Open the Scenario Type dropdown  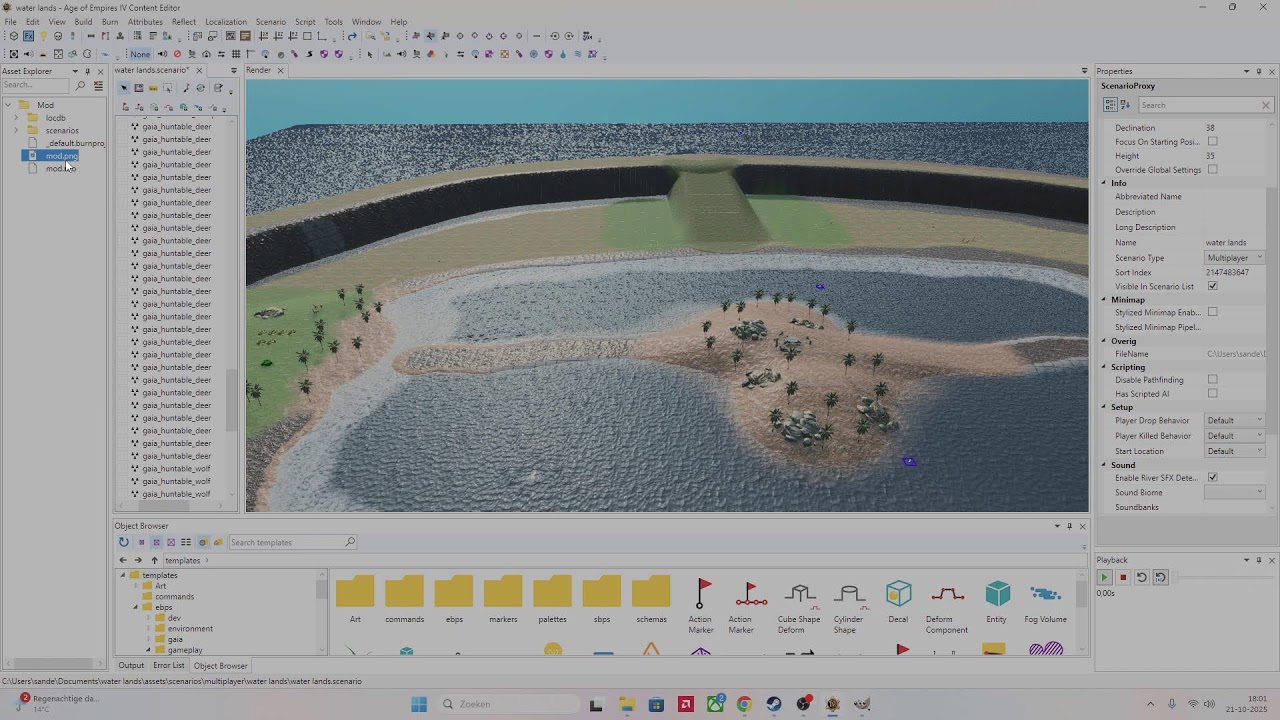click(1234, 258)
